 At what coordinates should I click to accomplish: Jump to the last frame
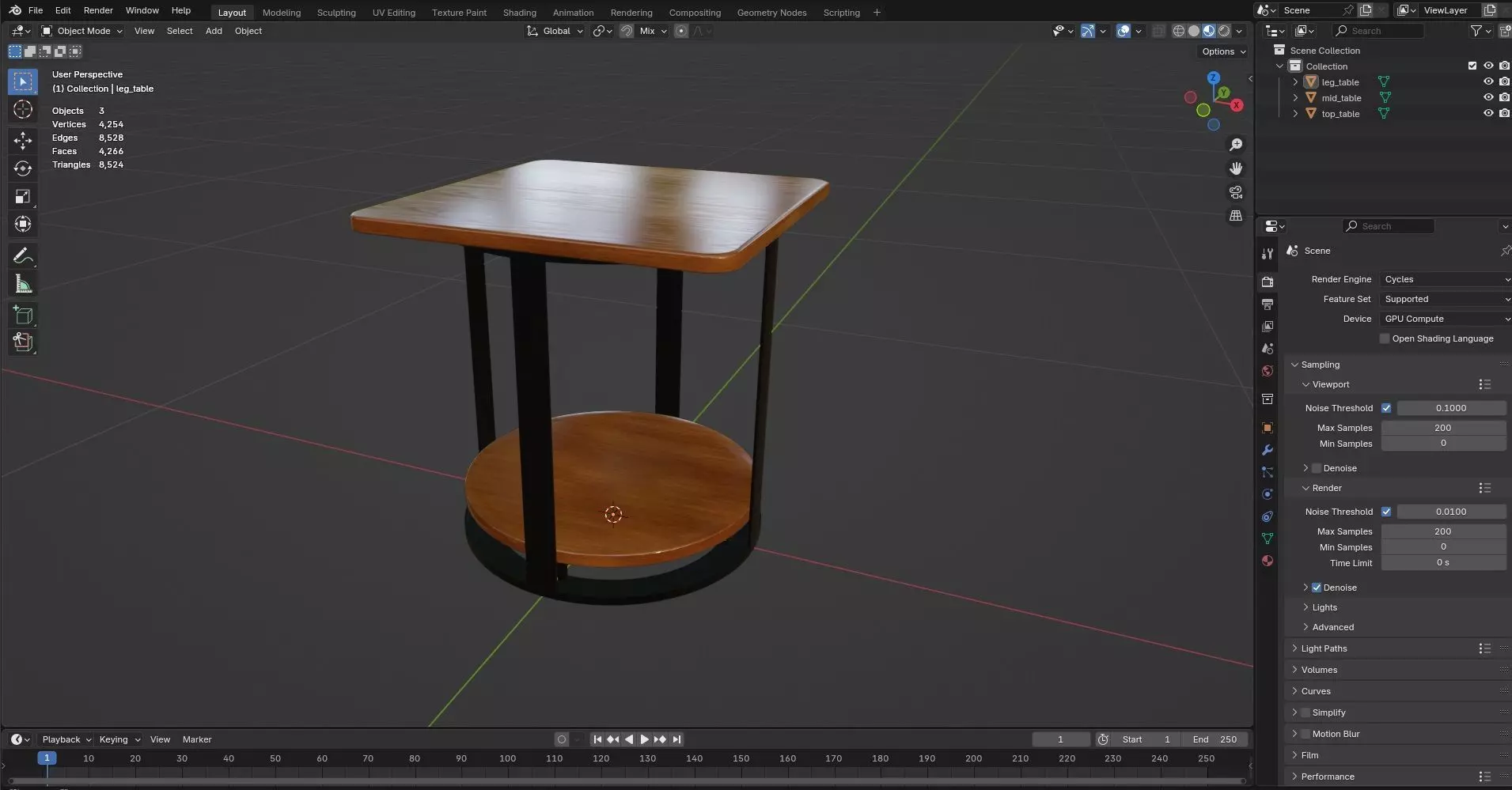pyautogui.click(x=676, y=739)
